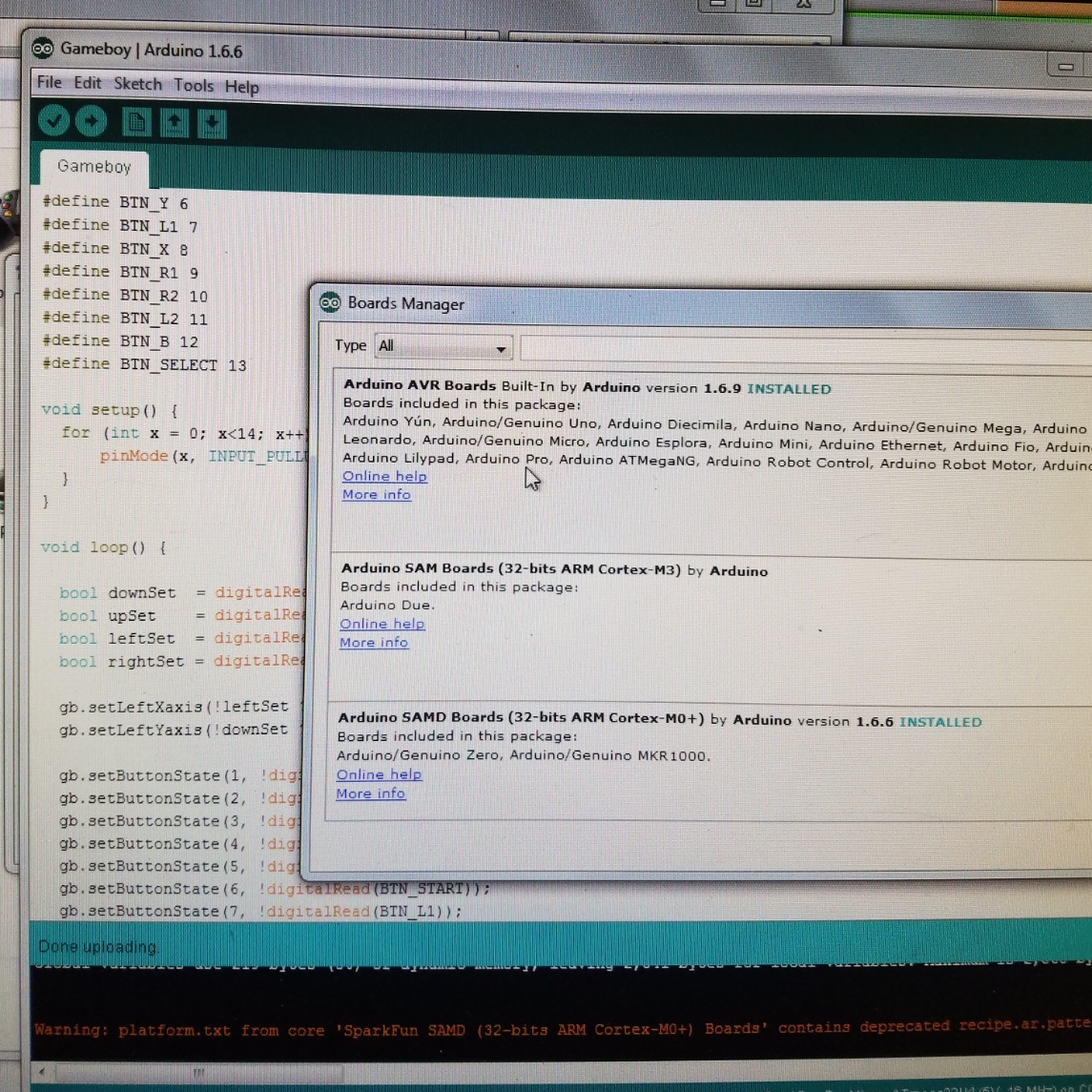Image resolution: width=1092 pixels, height=1092 pixels.
Task: Select the Arduino SAM Boards package title
Action: point(511,569)
